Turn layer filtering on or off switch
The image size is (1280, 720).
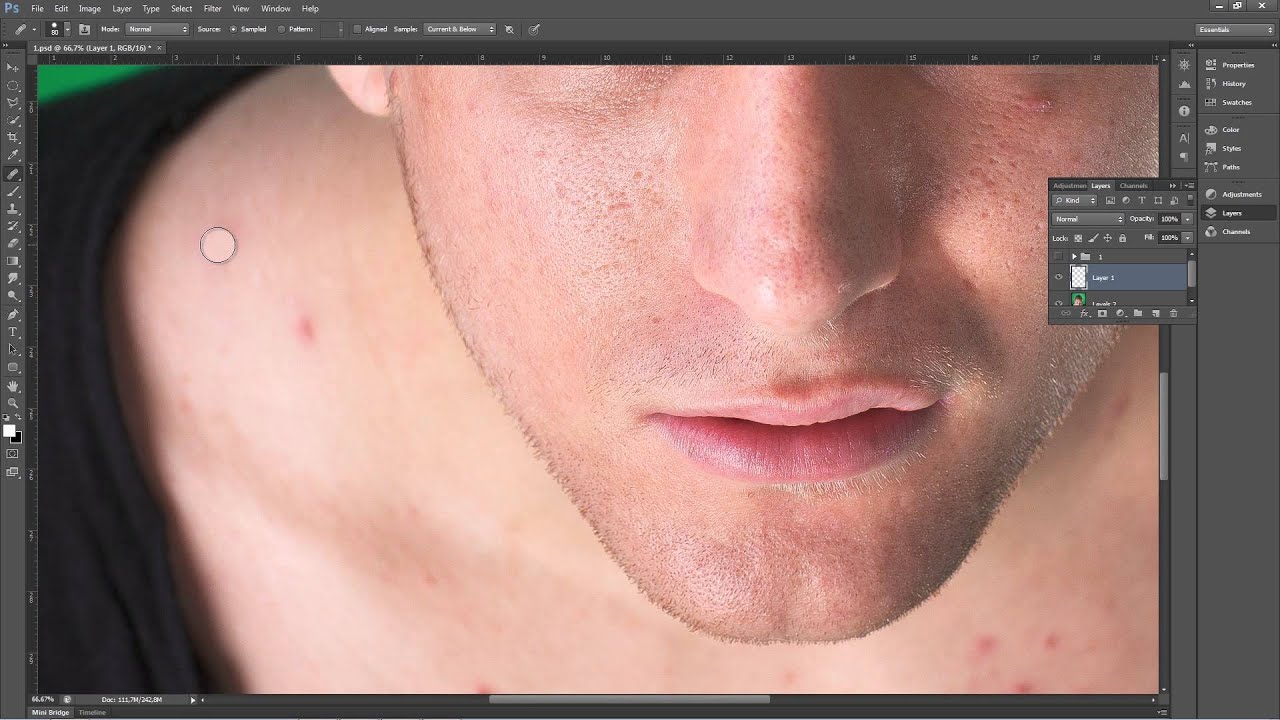[x=1190, y=200]
